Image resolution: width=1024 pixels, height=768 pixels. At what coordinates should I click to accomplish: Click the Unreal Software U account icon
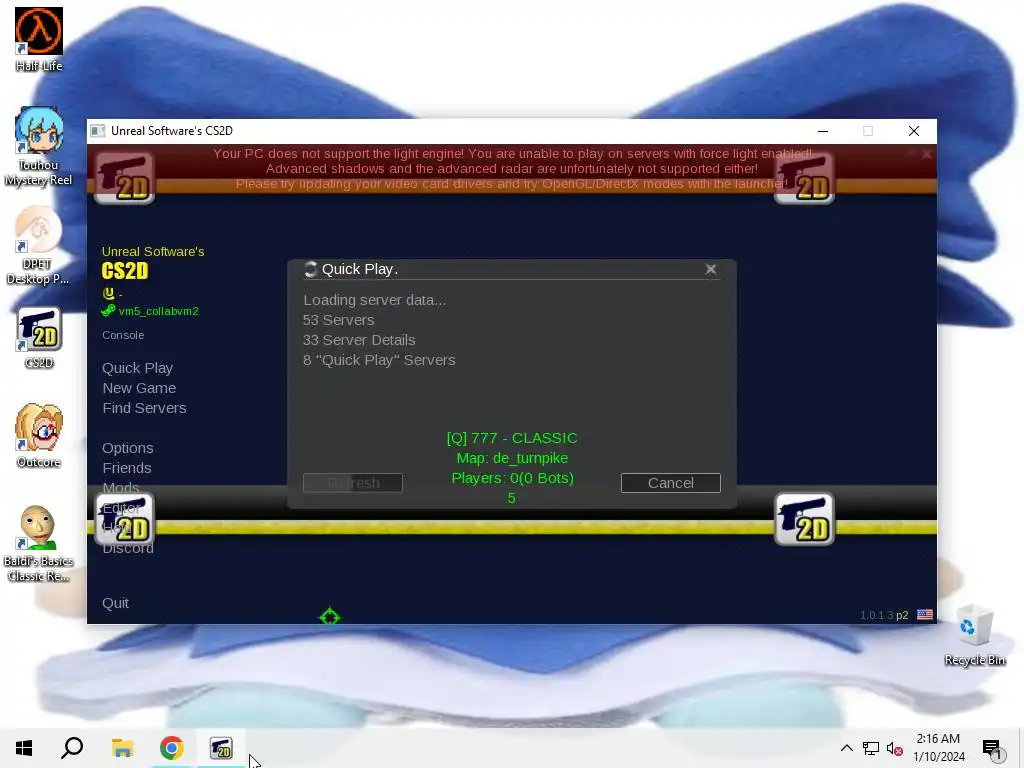[x=109, y=293]
